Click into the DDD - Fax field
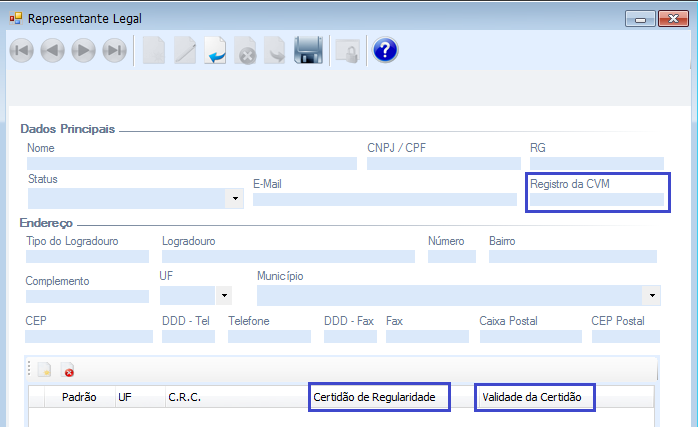 pyautogui.click(x=350, y=337)
